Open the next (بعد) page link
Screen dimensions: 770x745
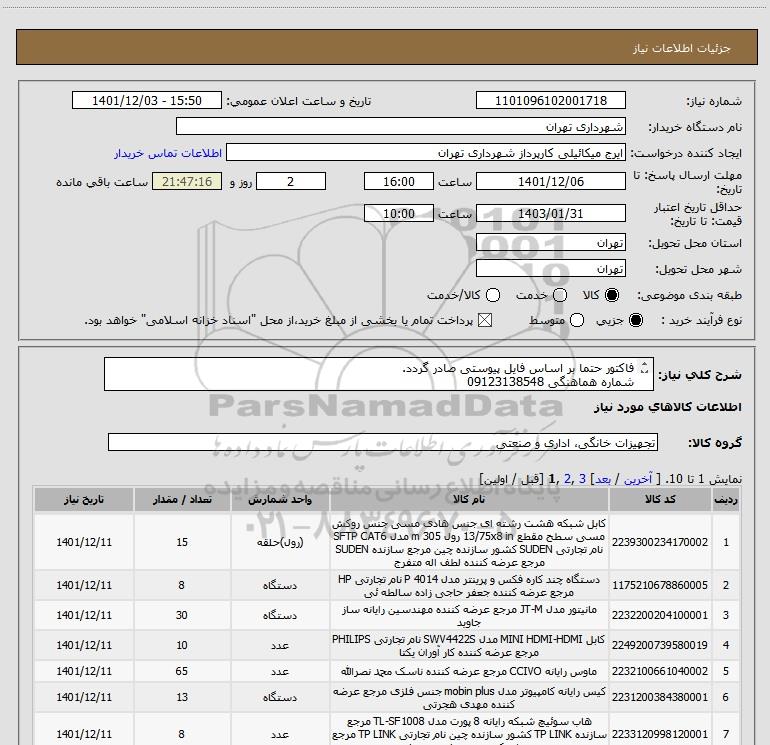[603, 479]
